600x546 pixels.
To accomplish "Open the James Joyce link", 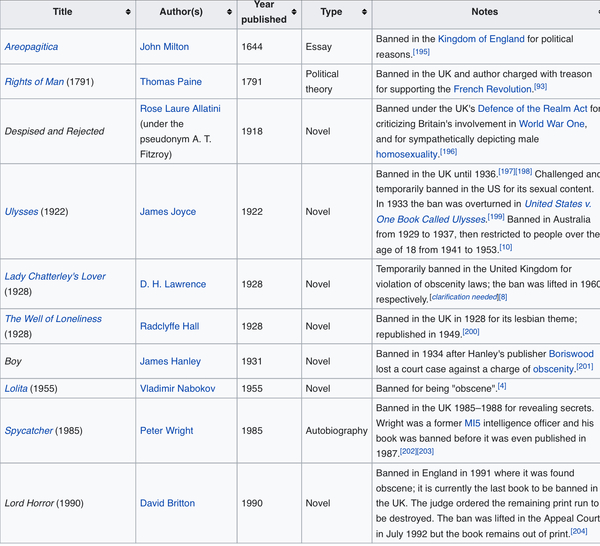I will point(168,212).
